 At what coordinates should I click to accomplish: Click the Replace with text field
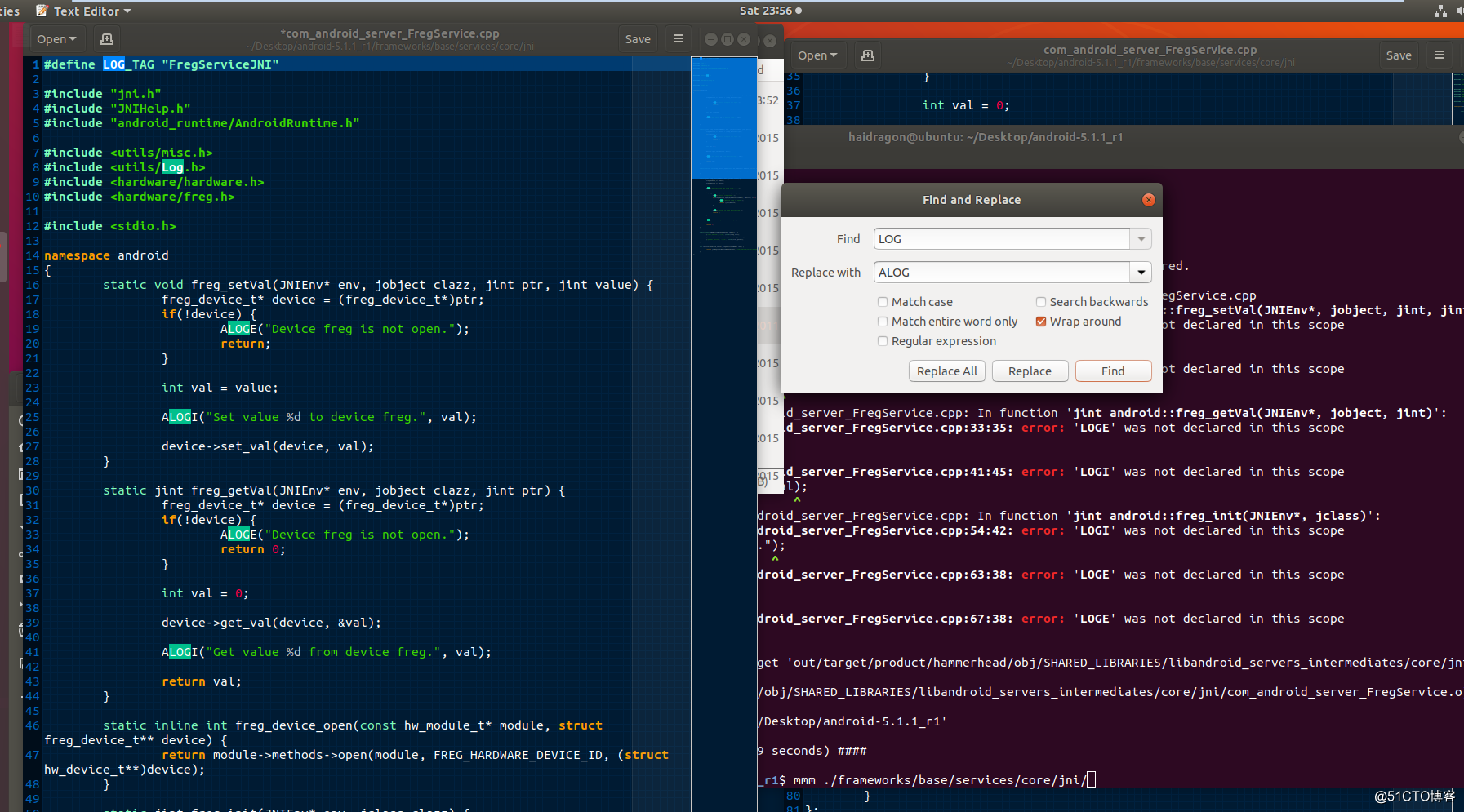point(1002,273)
